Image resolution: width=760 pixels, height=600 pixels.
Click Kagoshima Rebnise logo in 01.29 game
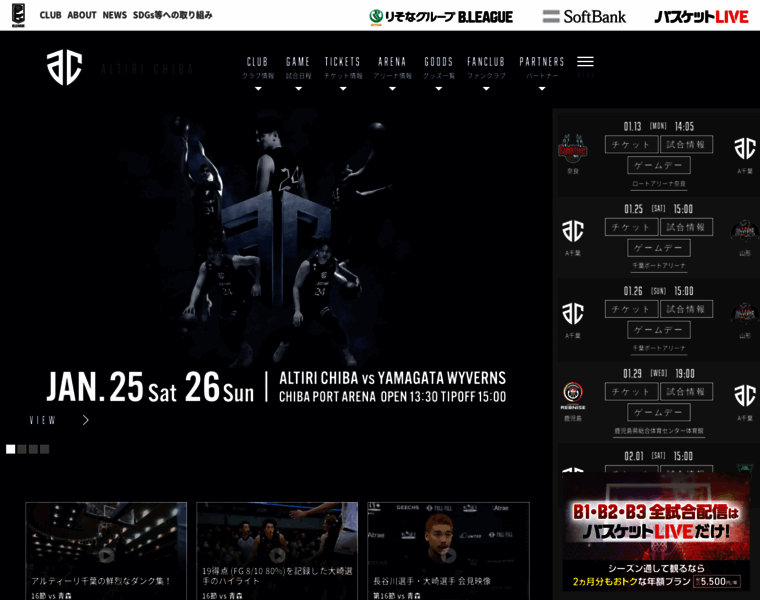click(x=572, y=395)
